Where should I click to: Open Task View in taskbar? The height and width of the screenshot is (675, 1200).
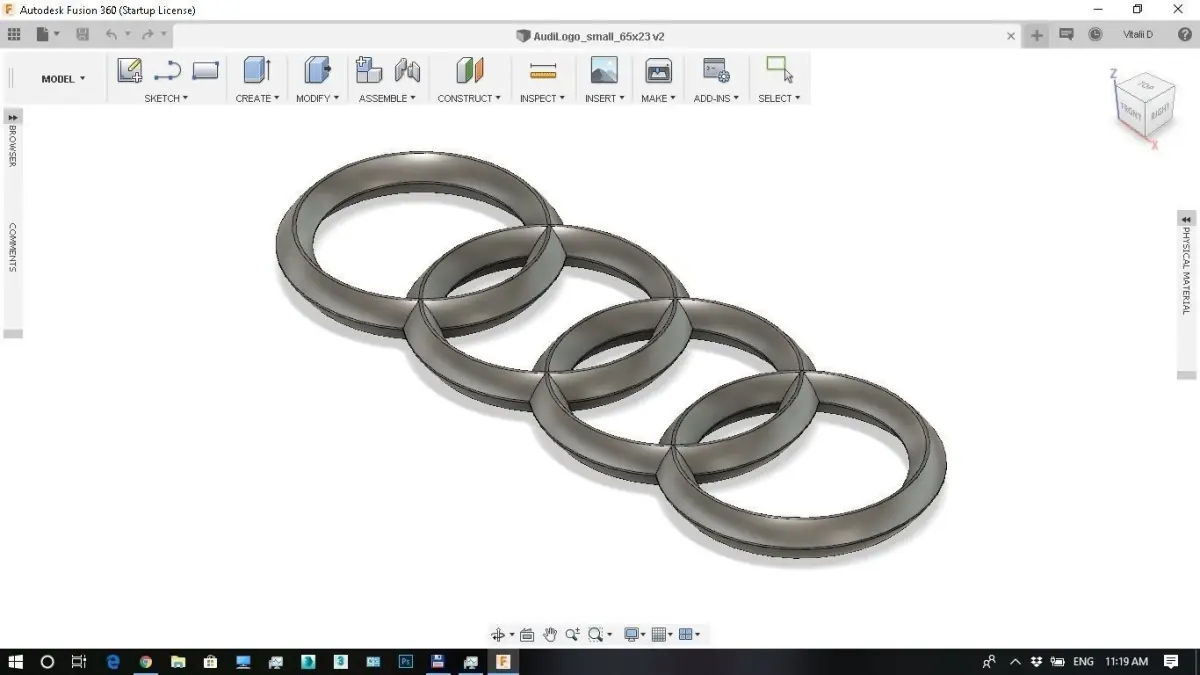[79, 661]
